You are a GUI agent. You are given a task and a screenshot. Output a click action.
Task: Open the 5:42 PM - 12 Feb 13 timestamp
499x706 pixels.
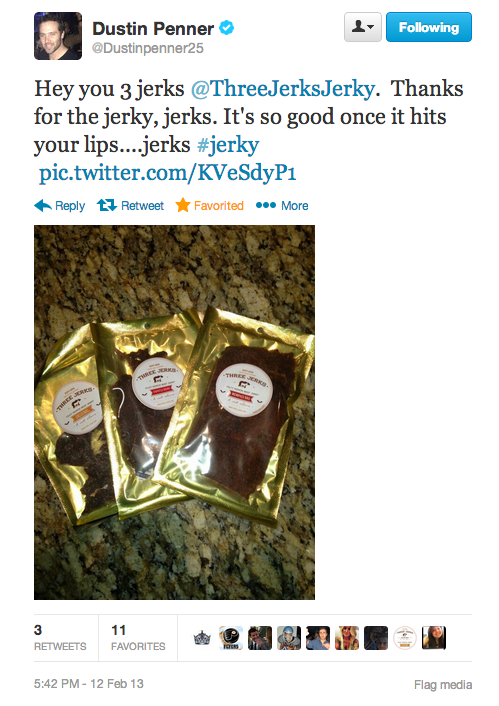coord(89,683)
